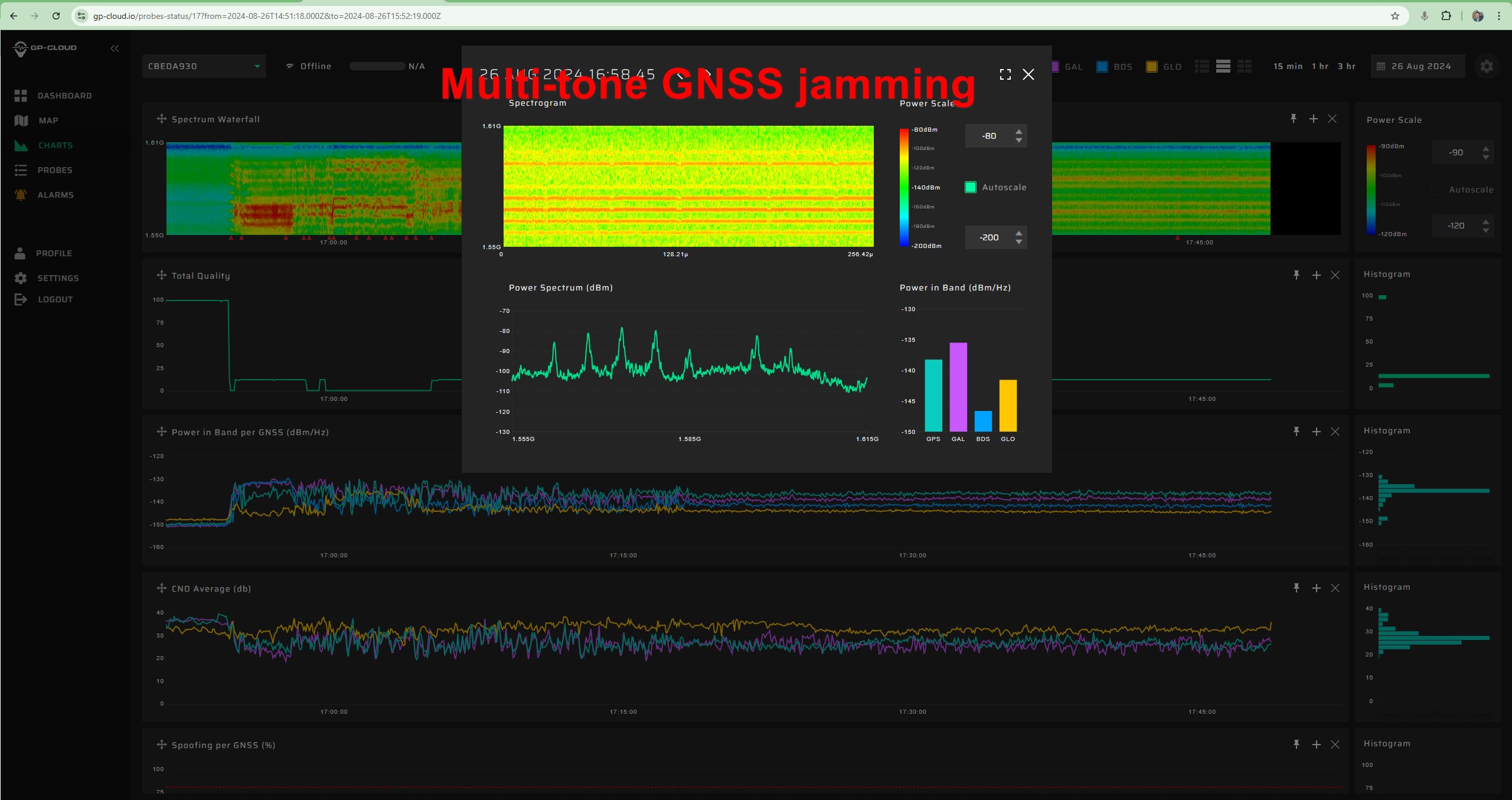Toggle BDS constellation visibility
This screenshot has height=800, width=1512.
(1101, 66)
